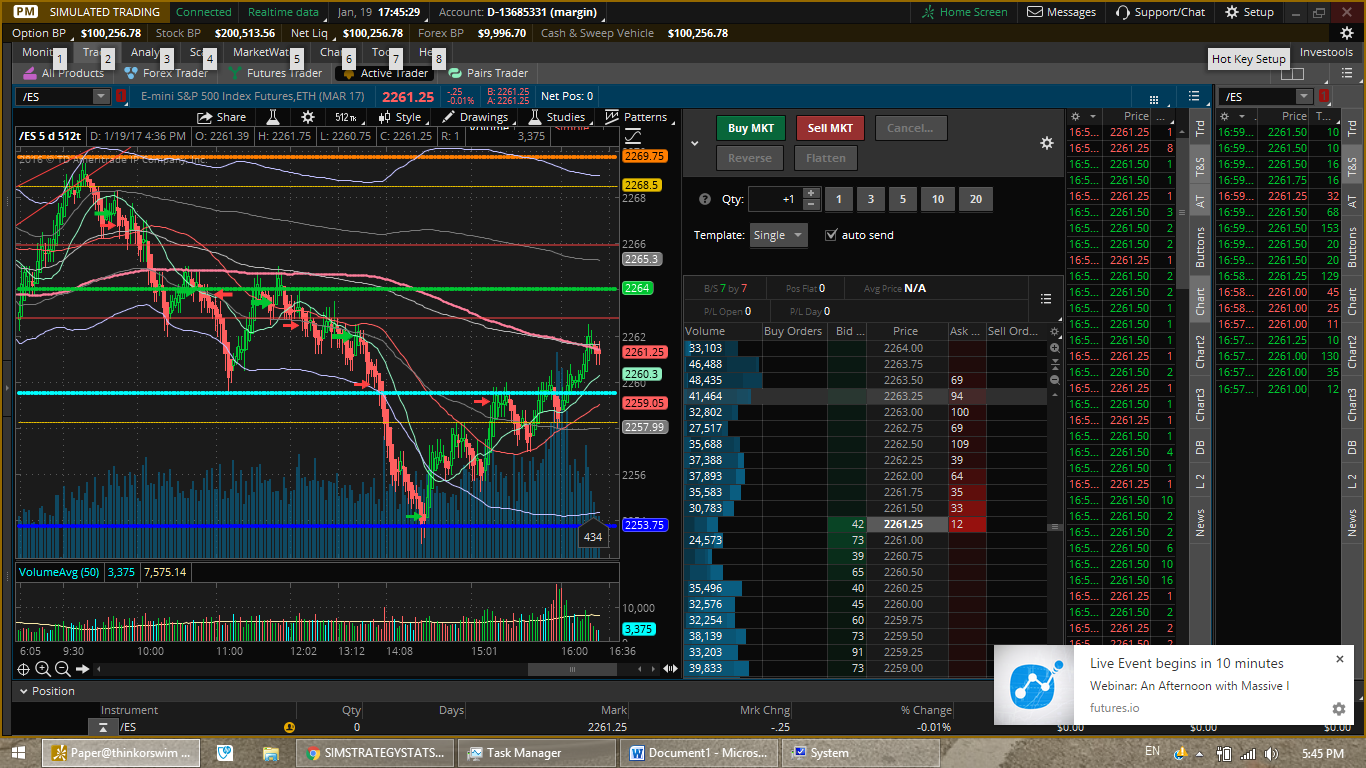Zoom out the chart with magnifier minus
The width and height of the screenshot is (1366, 768).
click(x=62, y=669)
